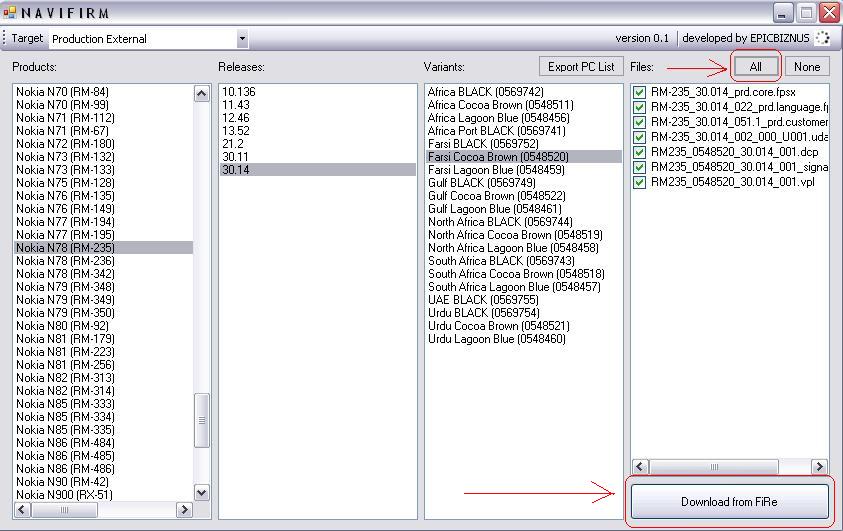Click Products list scroll right arrow
Image resolution: width=843 pixels, height=531 pixels.
[x=183, y=509]
